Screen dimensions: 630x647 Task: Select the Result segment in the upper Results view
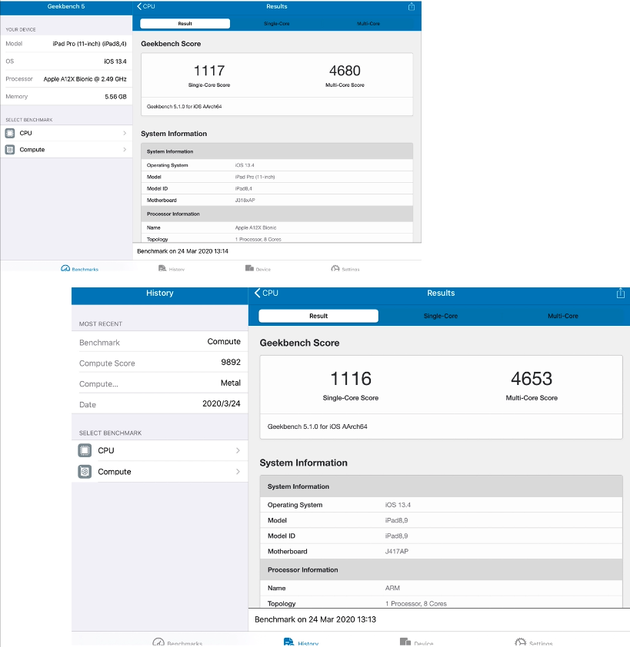(x=185, y=23)
